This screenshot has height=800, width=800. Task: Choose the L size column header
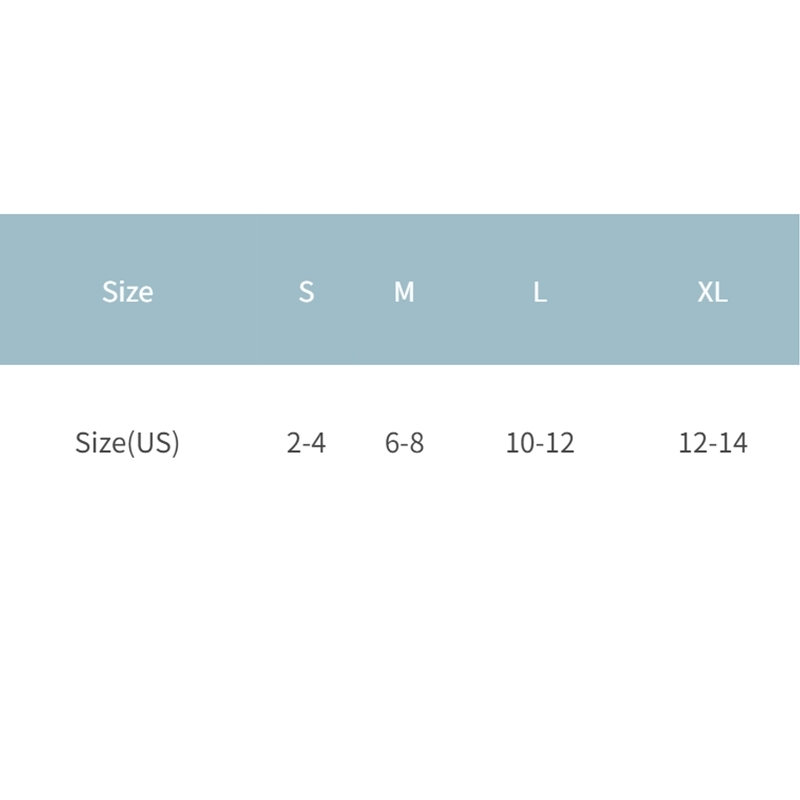click(x=540, y=292)
